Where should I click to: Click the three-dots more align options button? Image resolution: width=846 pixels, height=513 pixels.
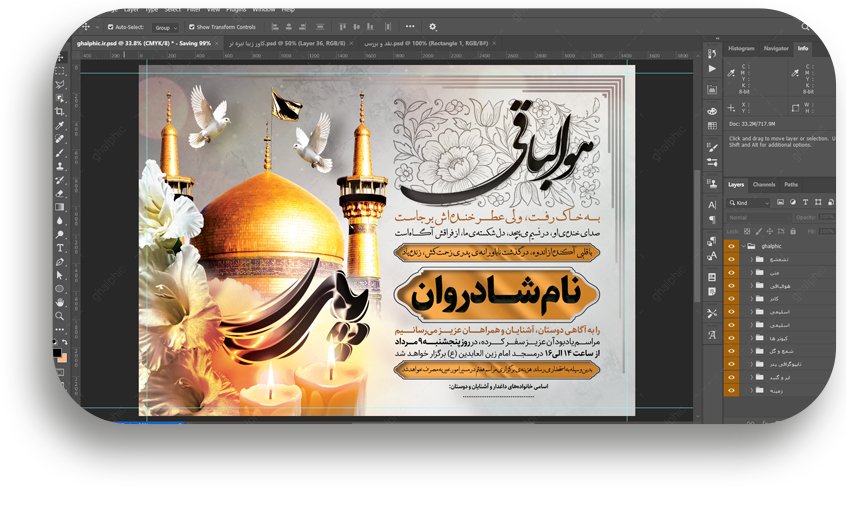tap(410, 27)
